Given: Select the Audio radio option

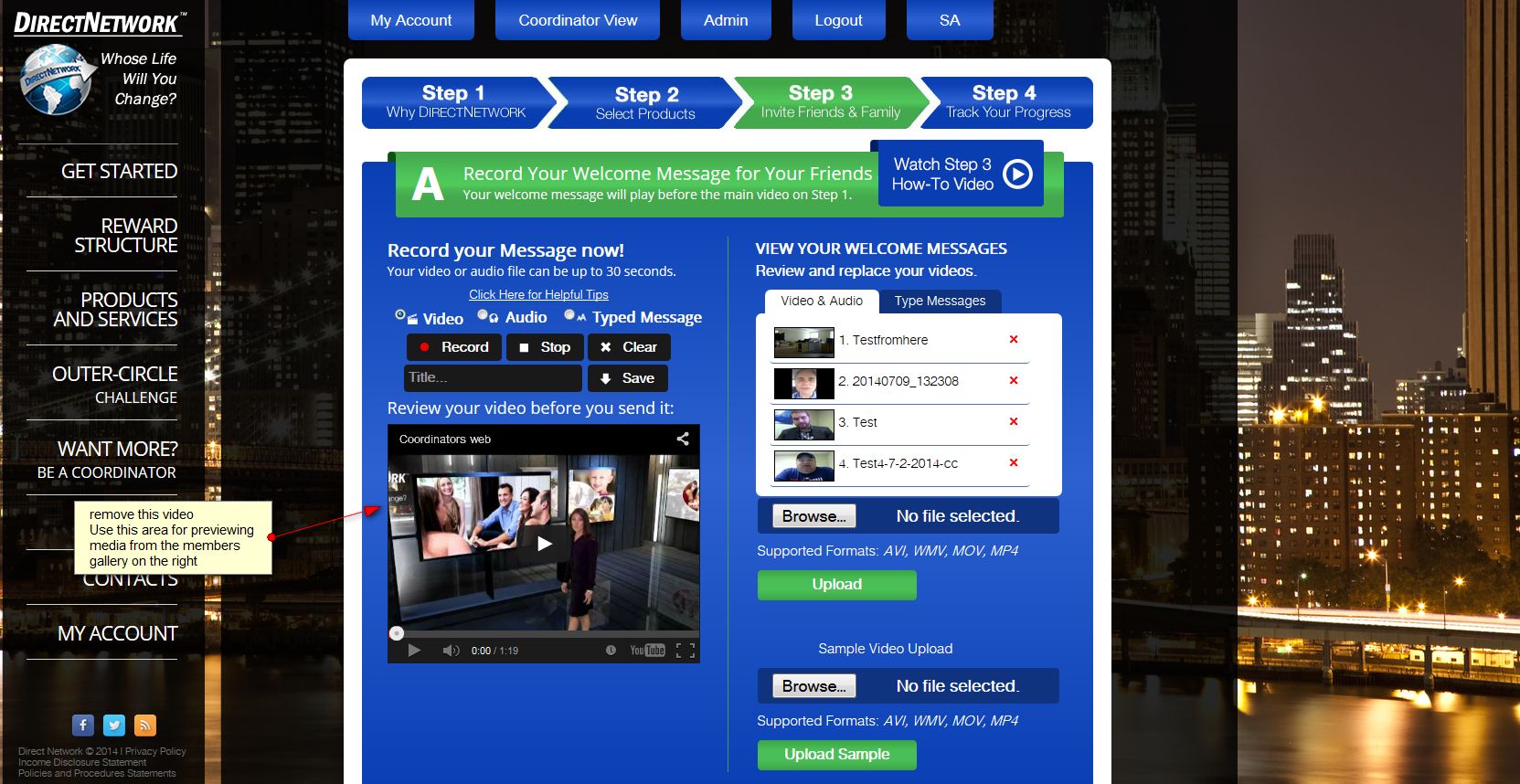Looking at the screenshot, I should click(483, 314).
